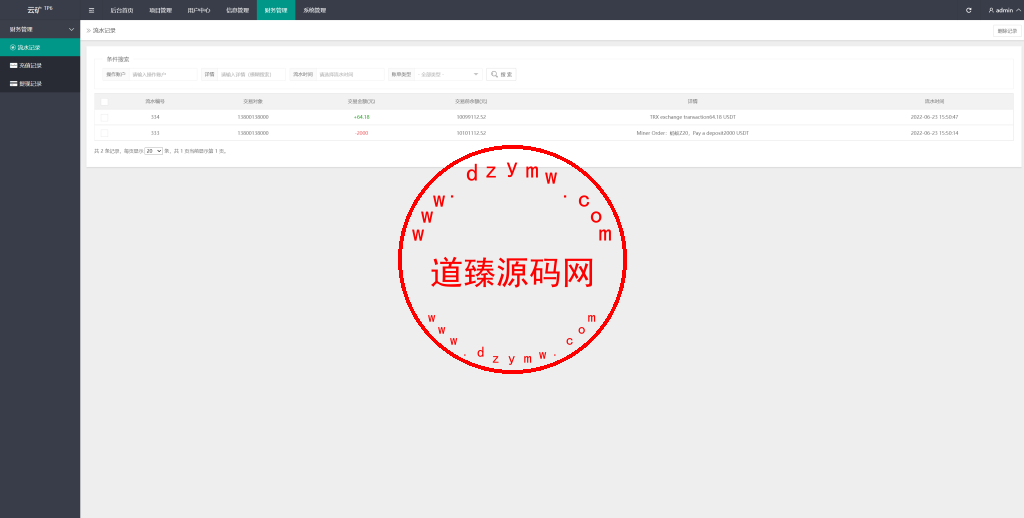1024x518 pixels.
Task: Open the second top navigation tab
Action: 161,10
